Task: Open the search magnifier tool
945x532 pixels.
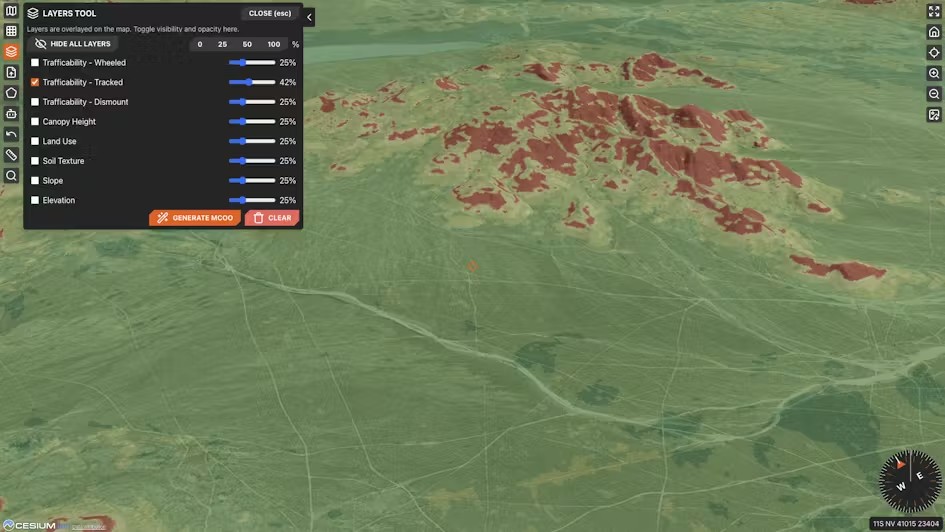Action: (x=11, y=176)
